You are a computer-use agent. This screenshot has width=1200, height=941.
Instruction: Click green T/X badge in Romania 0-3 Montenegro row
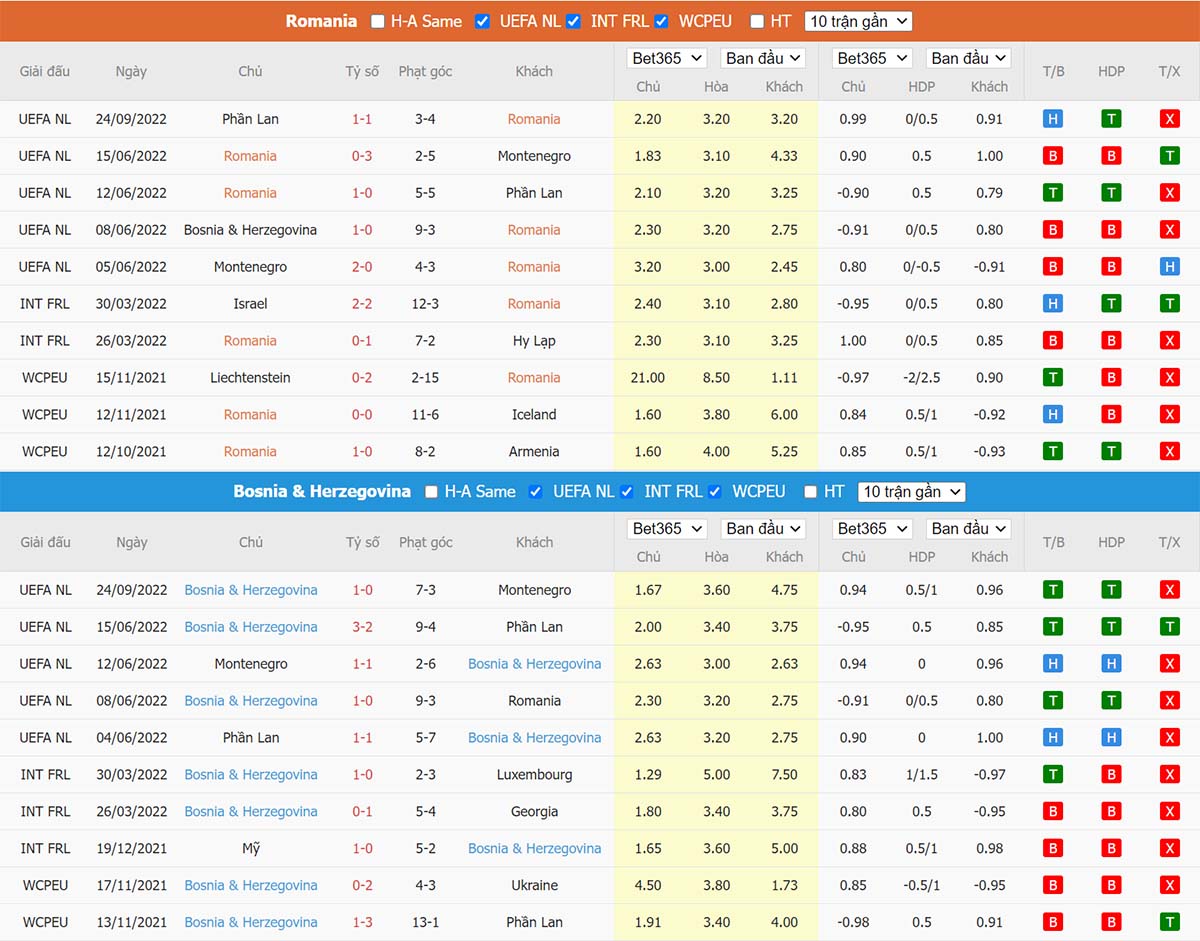1169,156
